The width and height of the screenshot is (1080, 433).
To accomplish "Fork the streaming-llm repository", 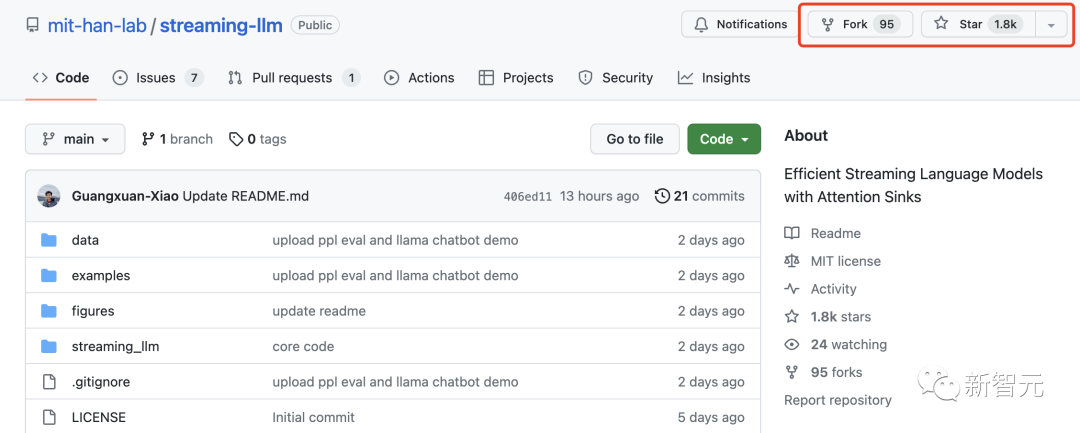I will pyautogui.click(x=857, y=24).
